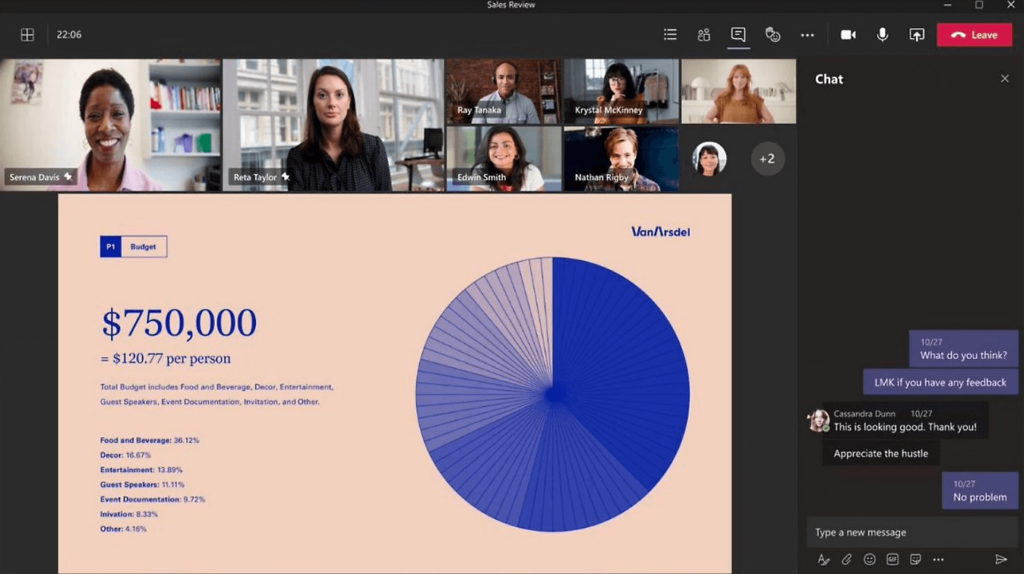Open the emoji picker
Viewport: 1024px width, 574px height.
[869, 560]
